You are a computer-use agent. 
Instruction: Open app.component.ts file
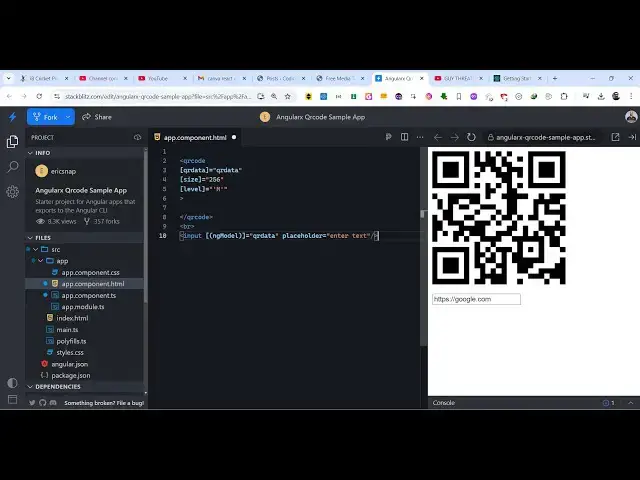coord(89,295)
